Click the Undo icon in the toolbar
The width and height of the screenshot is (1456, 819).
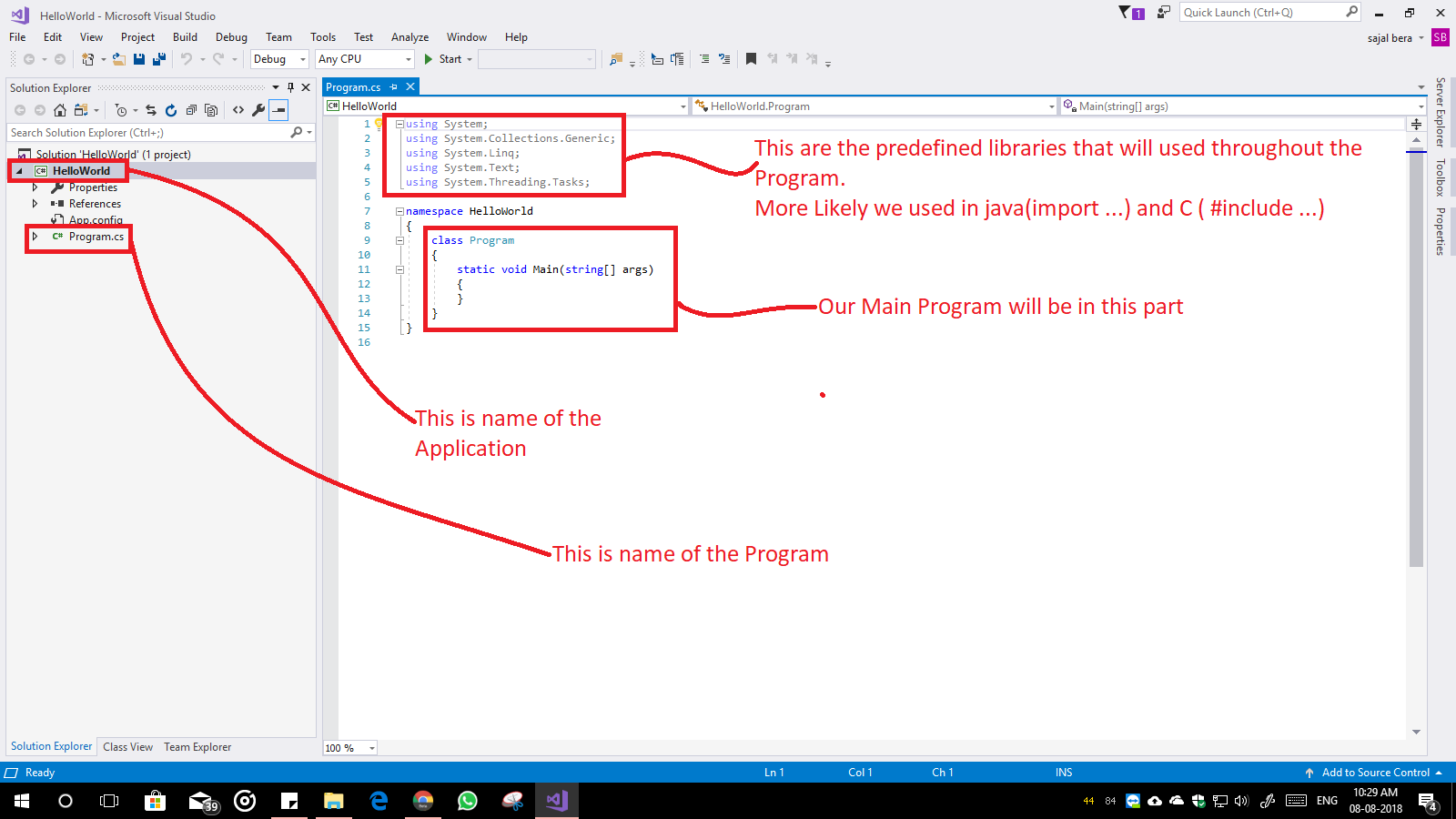pyautogui.click(x=187, y=58)
